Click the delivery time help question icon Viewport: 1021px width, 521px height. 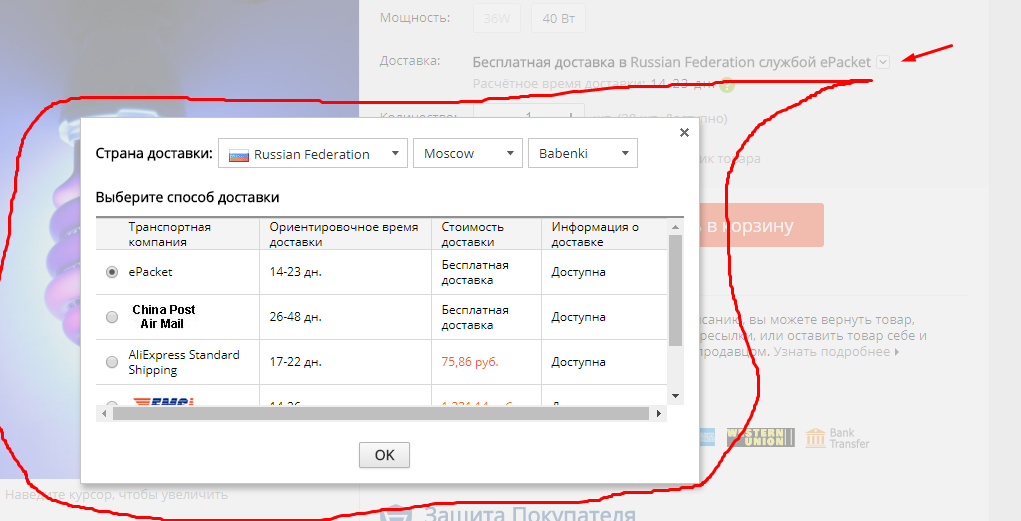pyautogui.click(x=727, y=85)
